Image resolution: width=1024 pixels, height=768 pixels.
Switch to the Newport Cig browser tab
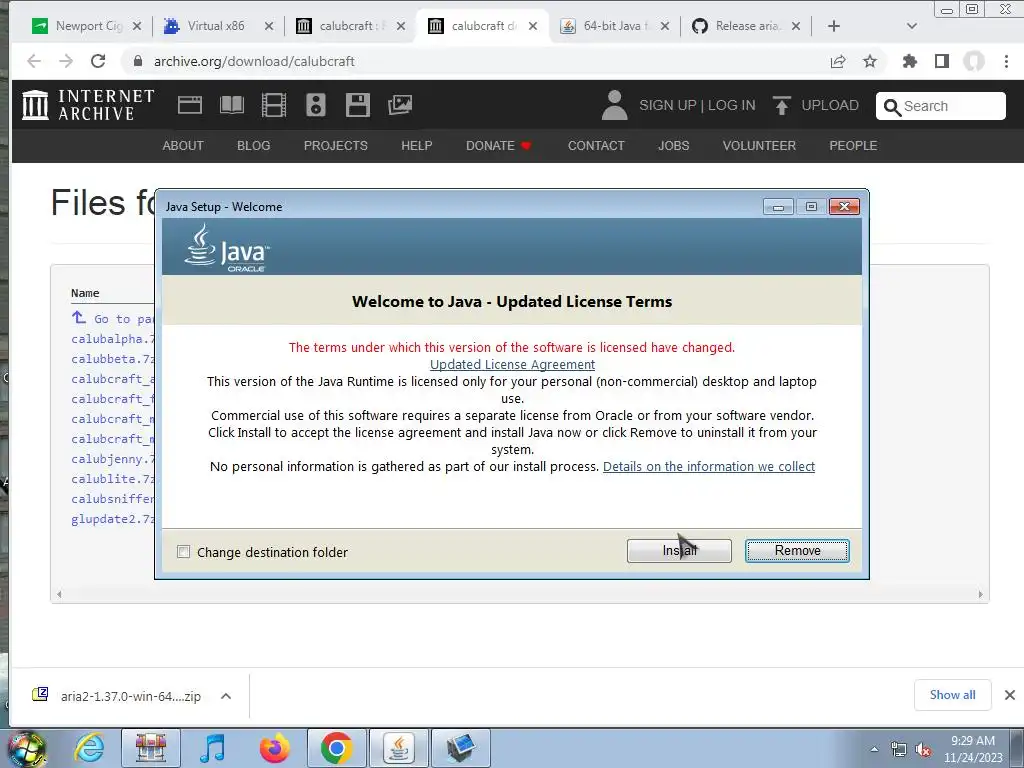coord(88,26)
